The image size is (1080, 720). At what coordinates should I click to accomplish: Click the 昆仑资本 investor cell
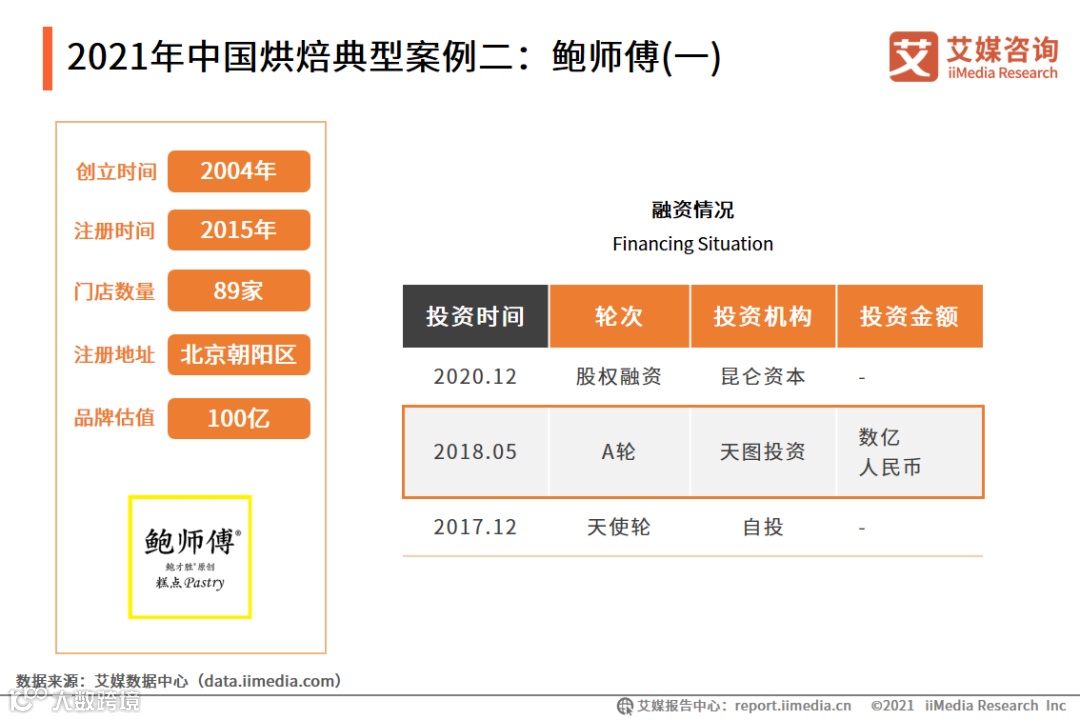coord(763,377)
